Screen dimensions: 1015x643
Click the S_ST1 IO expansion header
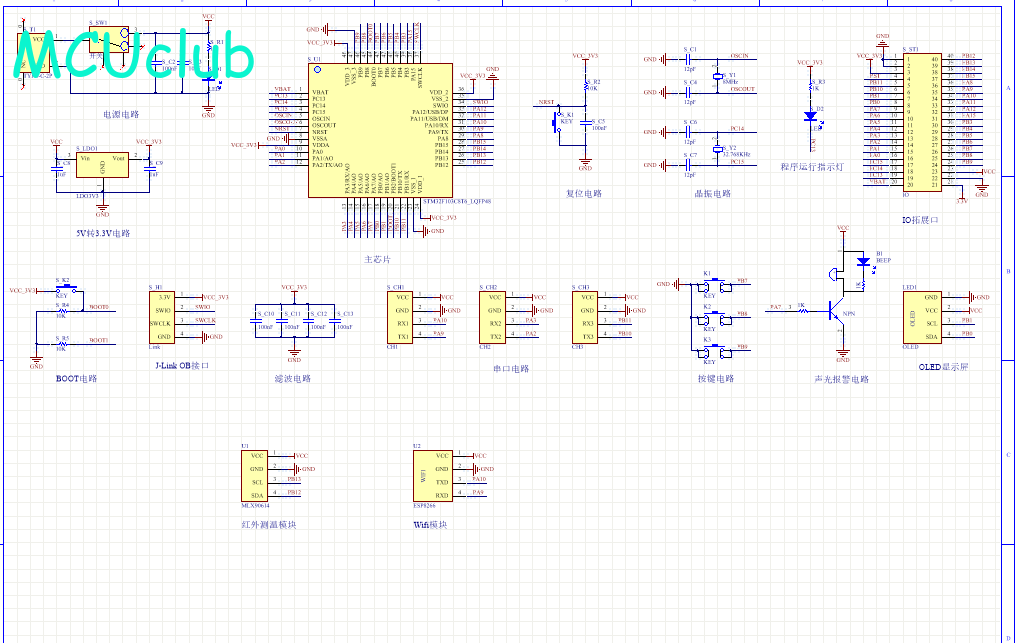[x=922, y=122]
